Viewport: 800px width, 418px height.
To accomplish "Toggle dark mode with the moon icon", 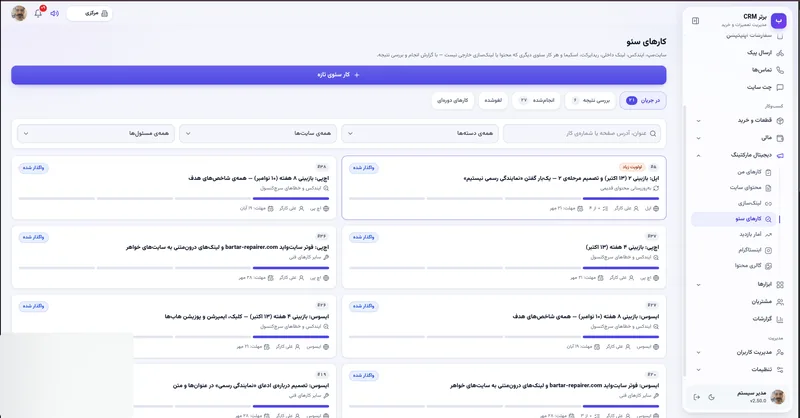I will [711, 397].
